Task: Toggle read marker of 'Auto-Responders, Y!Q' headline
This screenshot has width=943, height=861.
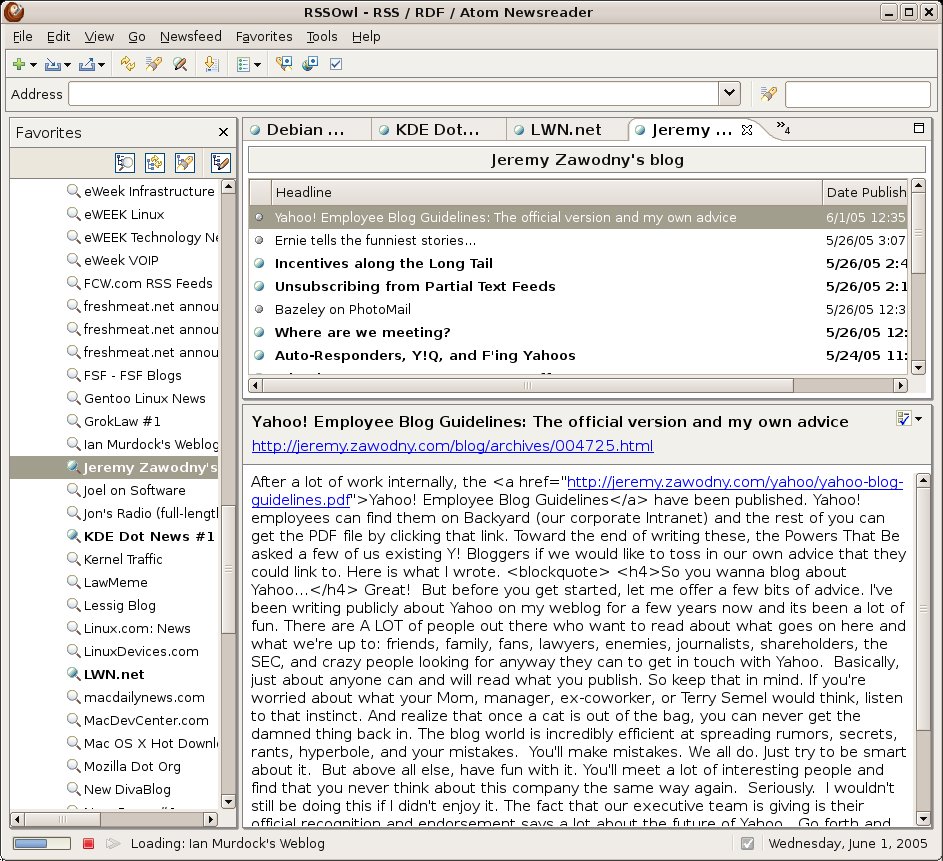Action: [259, 355]
